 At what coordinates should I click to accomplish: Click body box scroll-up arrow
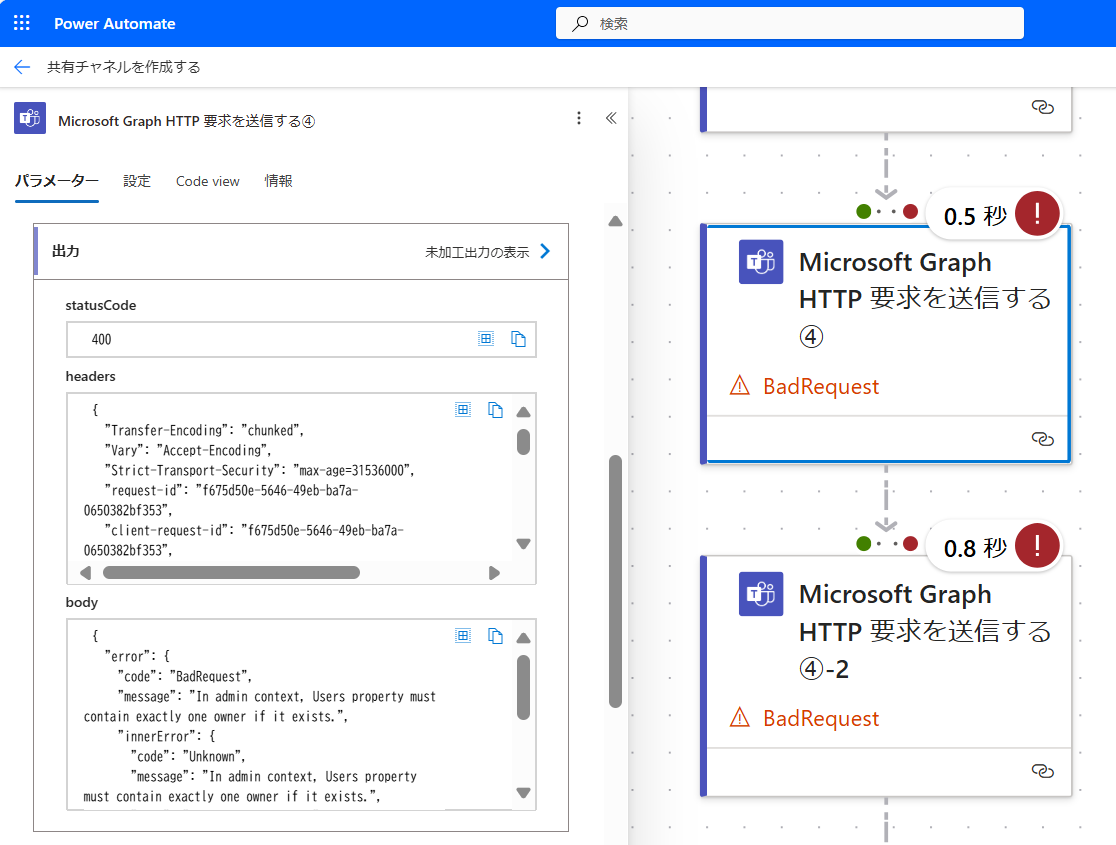point(524,639)
